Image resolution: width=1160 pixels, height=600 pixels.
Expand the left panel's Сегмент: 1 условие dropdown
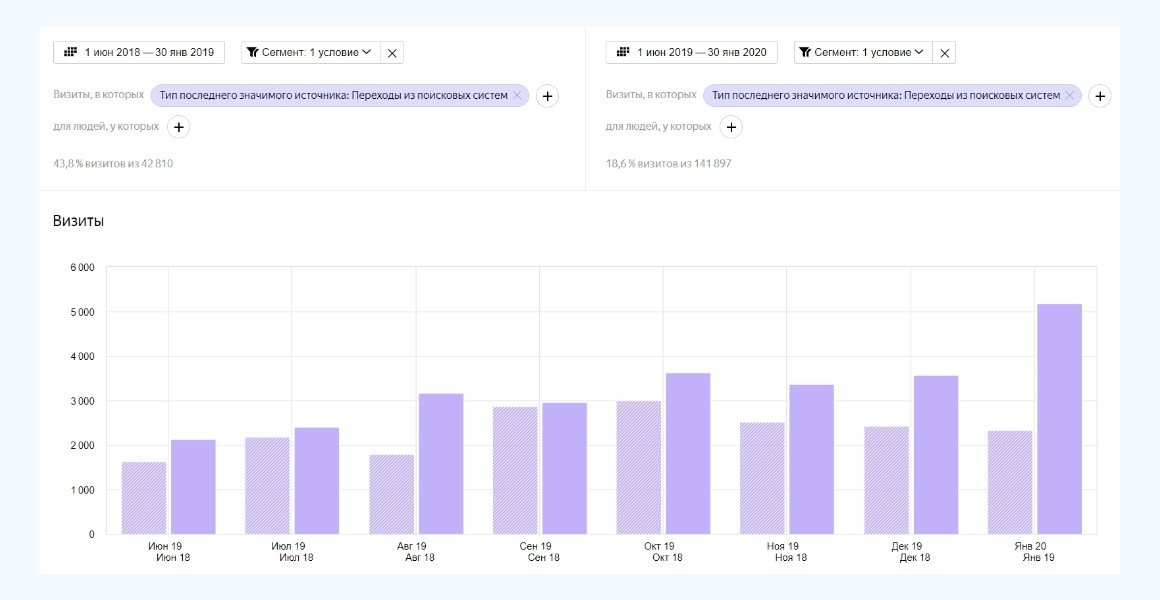(x=310, y=52)
